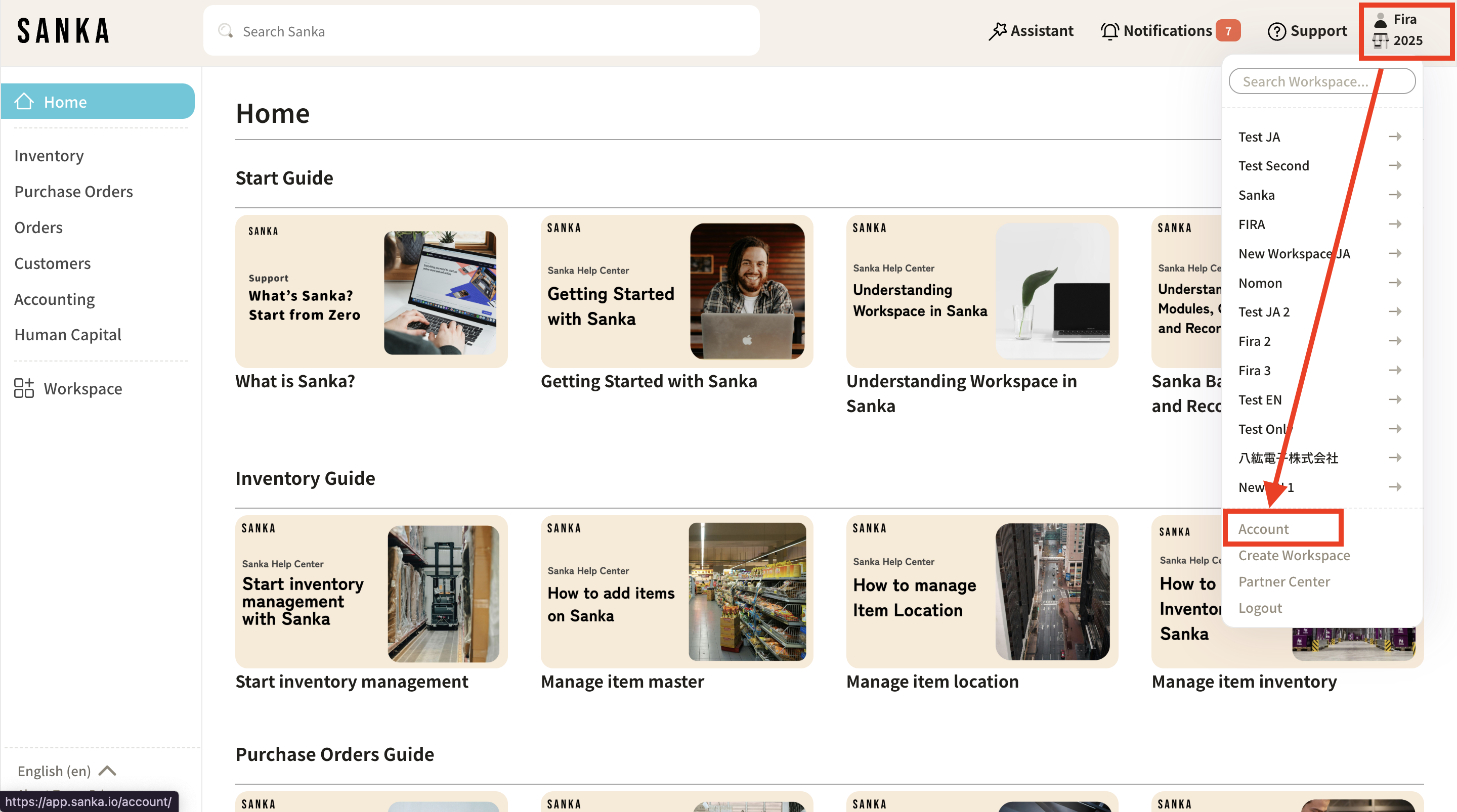Screen dimensions: 1457x812
Task: Click the Workspace grid-plus icon
Action: (x=24, y=388)
